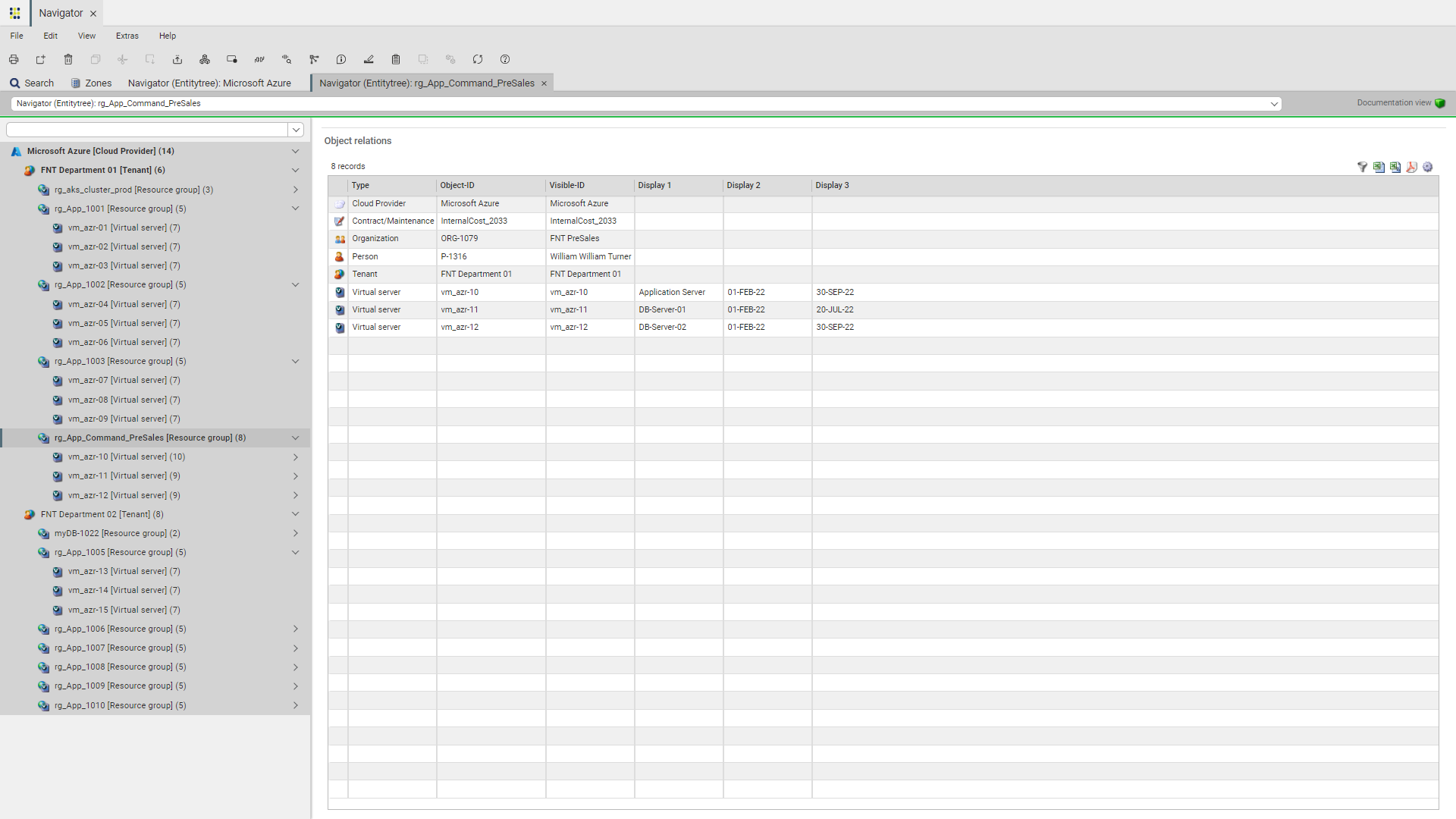Click the Edit pencil toolbar icon
Image resolution: width=1456 pixels, height=819 pixels.
(369, 59)
